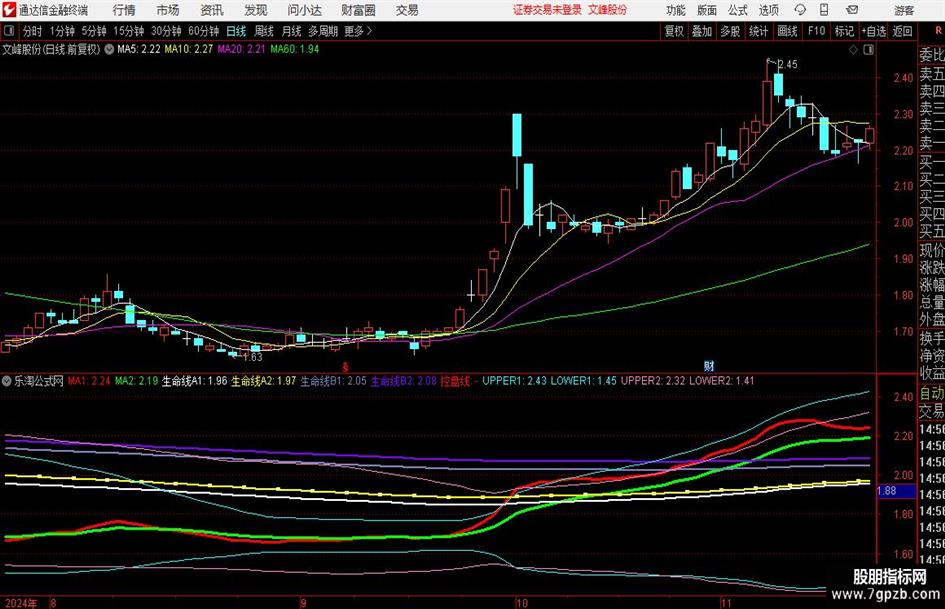Click the 游客 user label
This screenshot has width=945, height=609.
point(904,10)
